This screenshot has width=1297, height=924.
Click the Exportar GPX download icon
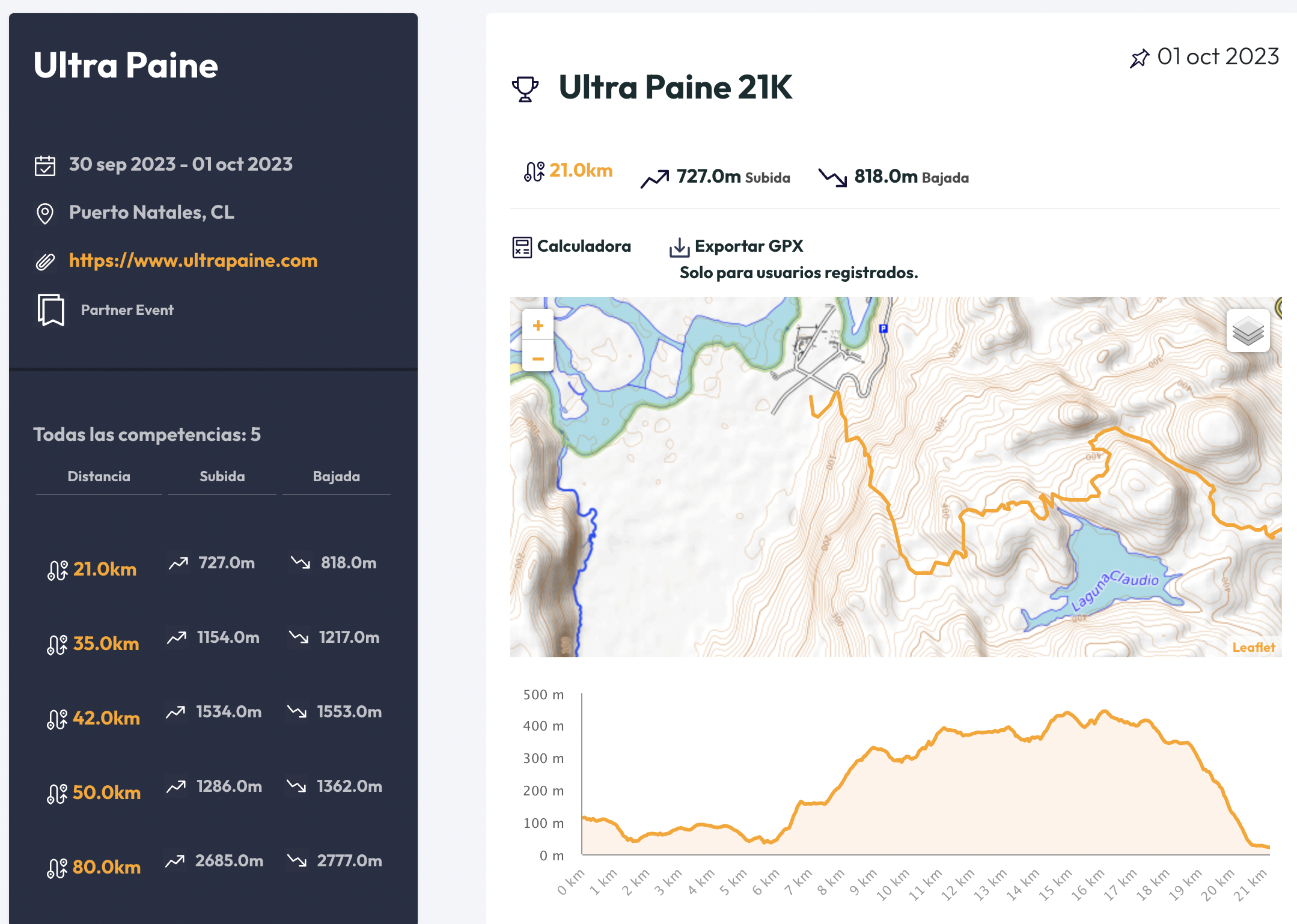pyautogui.click(x=679, y=247)
